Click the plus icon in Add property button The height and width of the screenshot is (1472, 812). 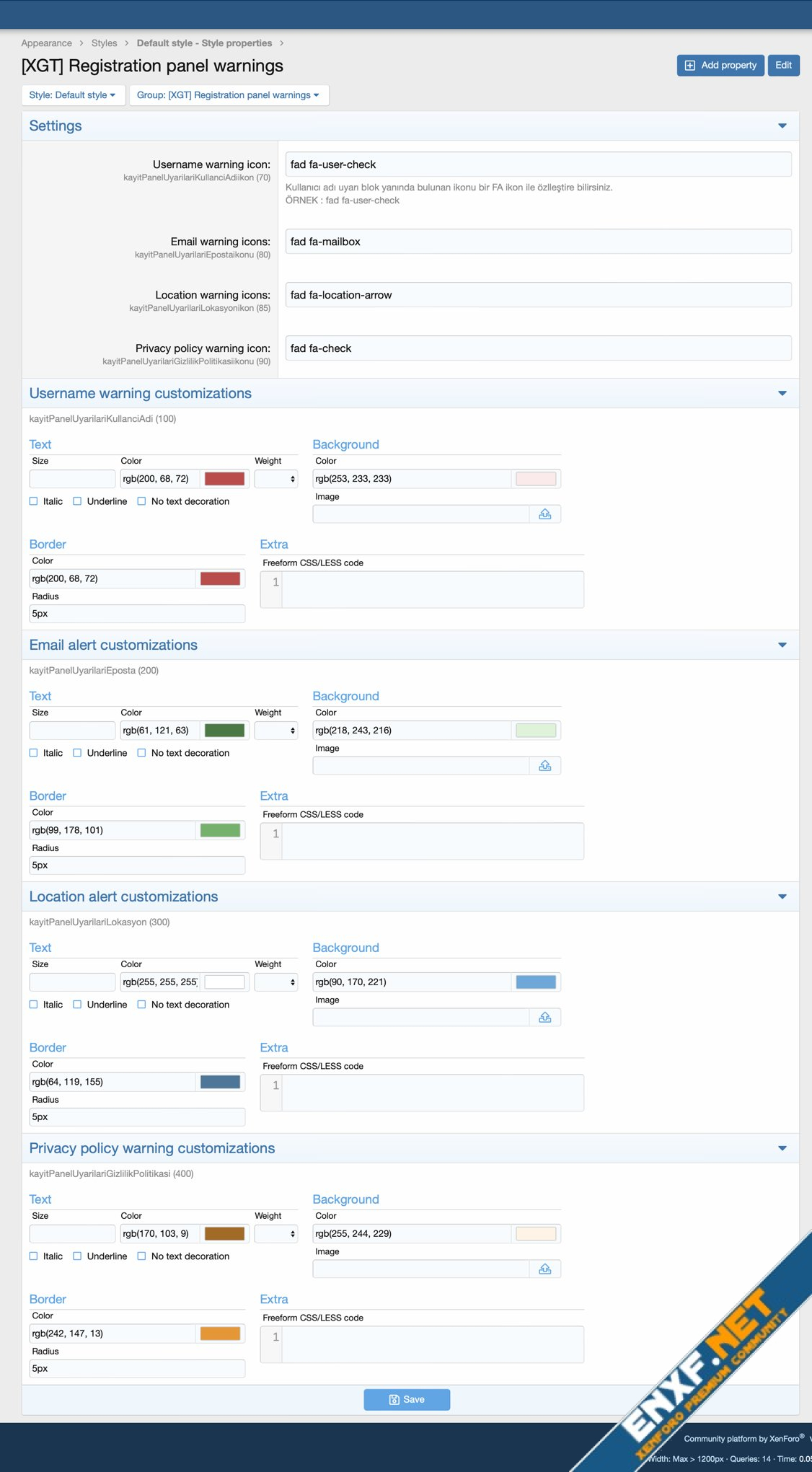pyautogui.click(x=689, y=66)
